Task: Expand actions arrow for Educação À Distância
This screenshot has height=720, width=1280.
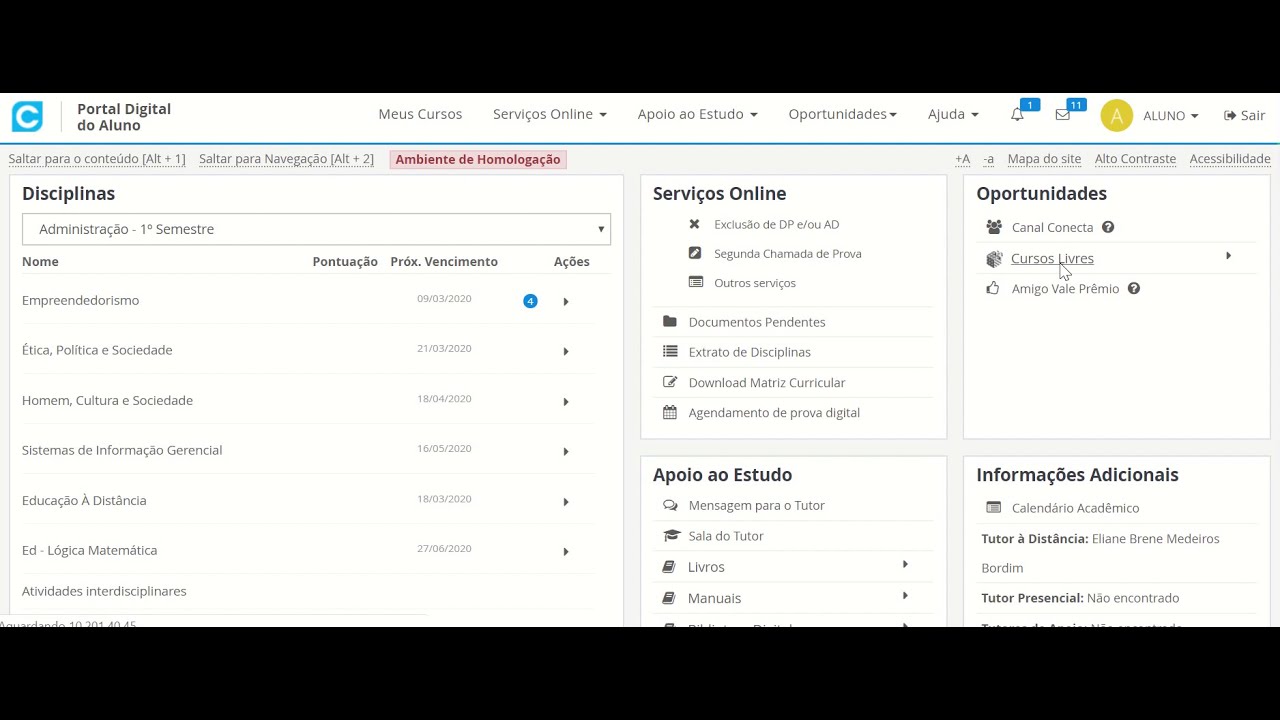Action: pyautogui.click(x=566, y=502)
